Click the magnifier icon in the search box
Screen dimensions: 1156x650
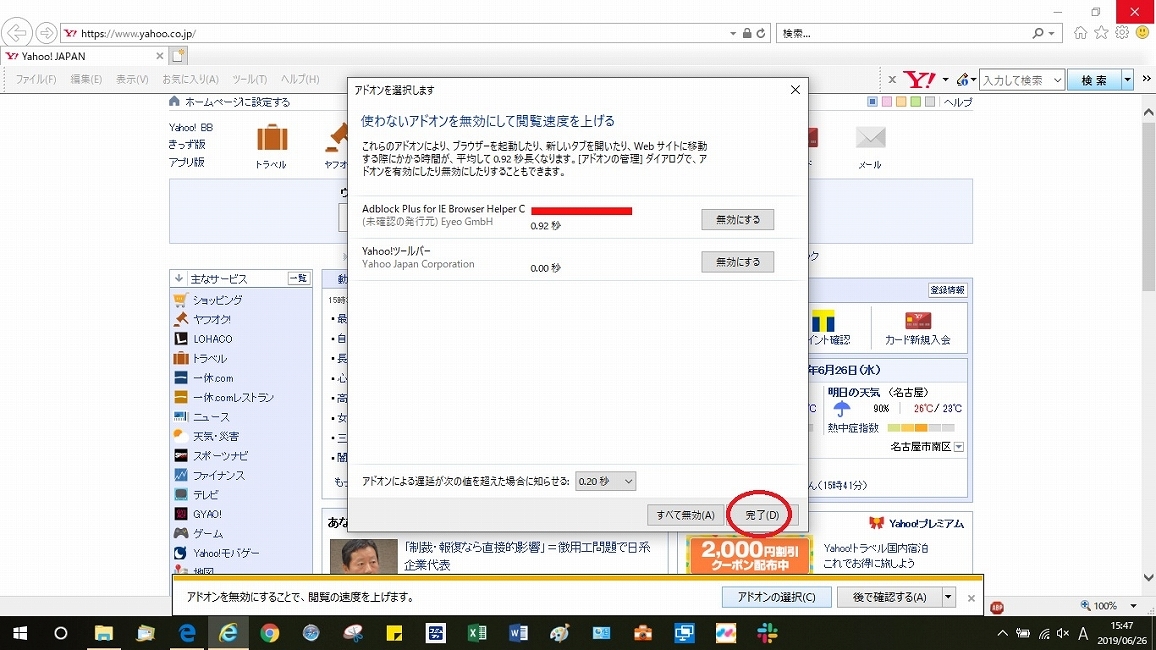[x=1038, y=33]
